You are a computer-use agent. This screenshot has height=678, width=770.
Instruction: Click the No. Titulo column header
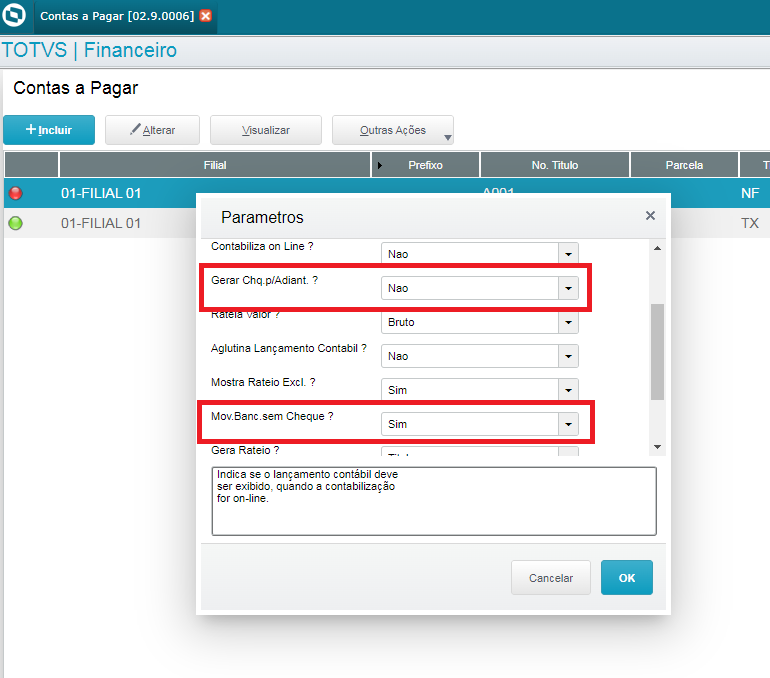tap(554, 165)
